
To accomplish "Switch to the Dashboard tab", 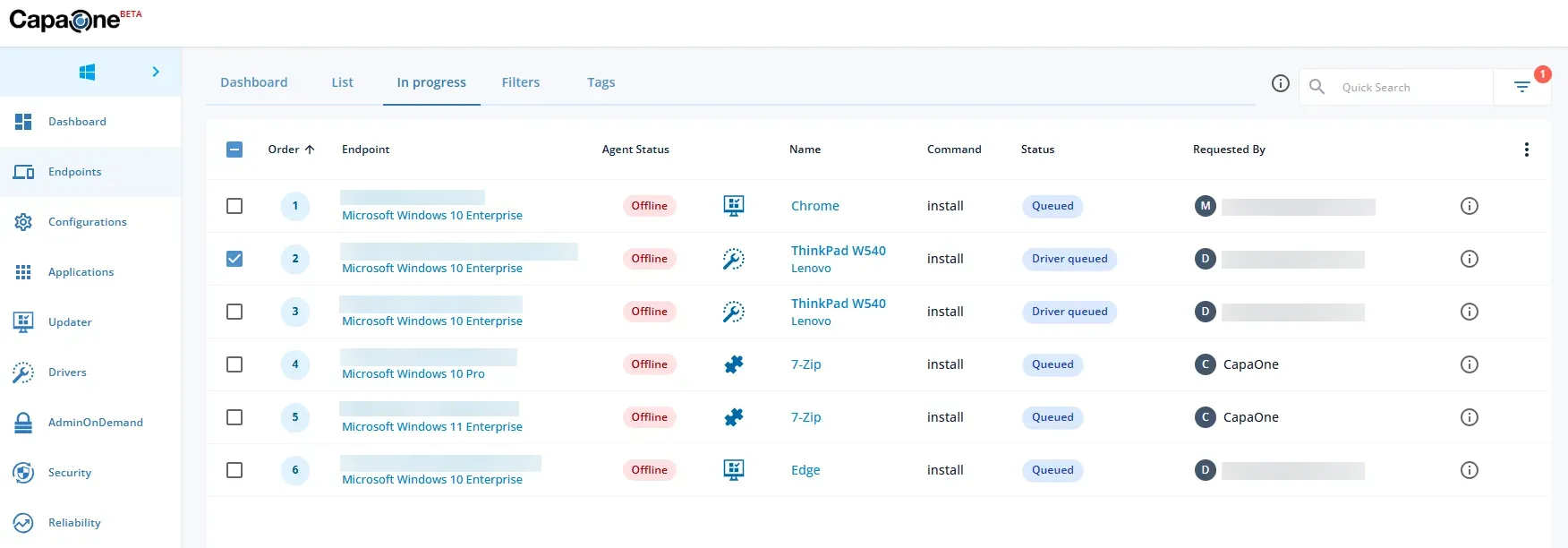I will [254, 82].
